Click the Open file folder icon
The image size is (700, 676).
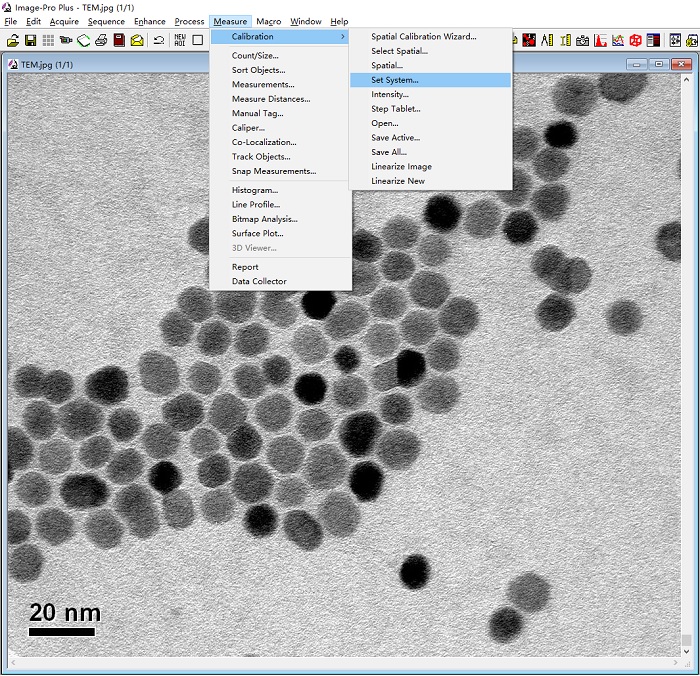(x=13, y=40)
